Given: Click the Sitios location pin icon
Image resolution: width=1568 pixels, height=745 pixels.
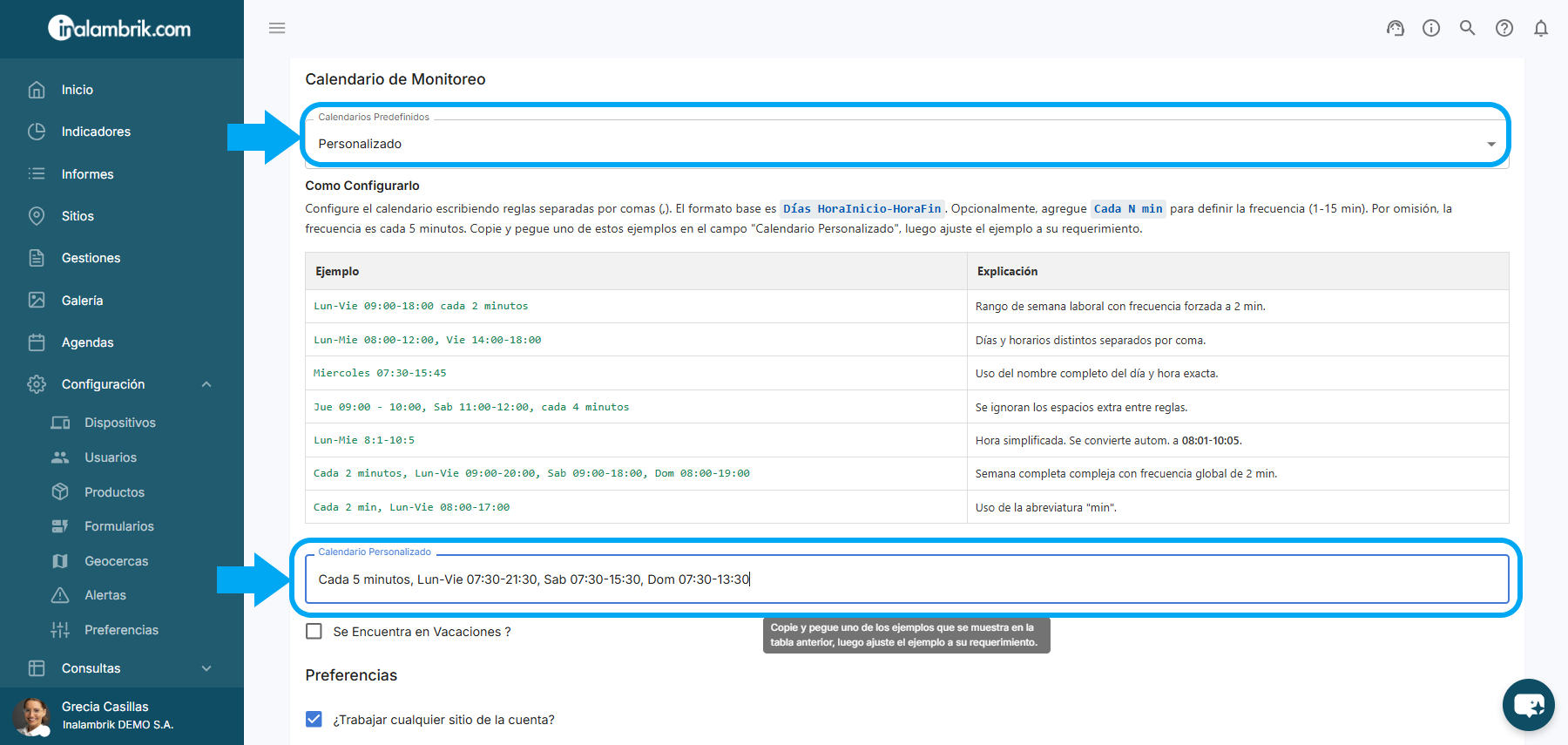Looking at the screenshot, I should (37, 216).
